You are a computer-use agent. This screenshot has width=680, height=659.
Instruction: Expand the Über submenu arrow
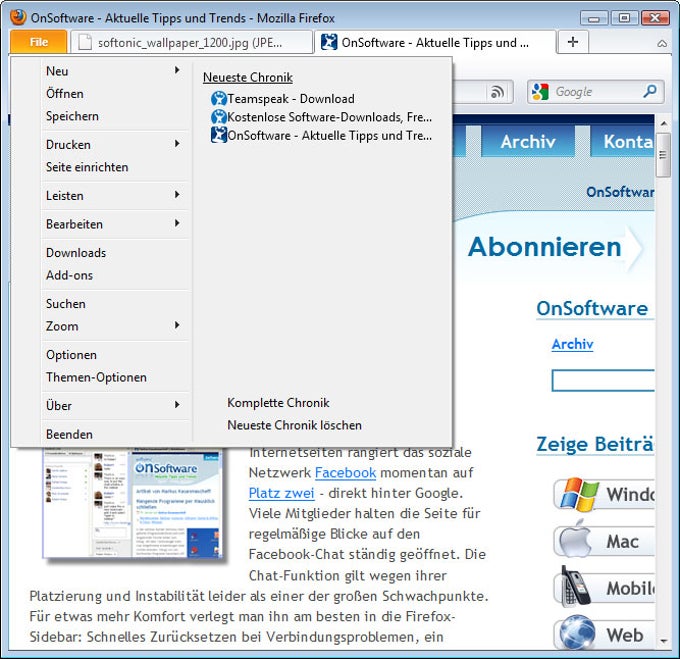tap(177, 405)
